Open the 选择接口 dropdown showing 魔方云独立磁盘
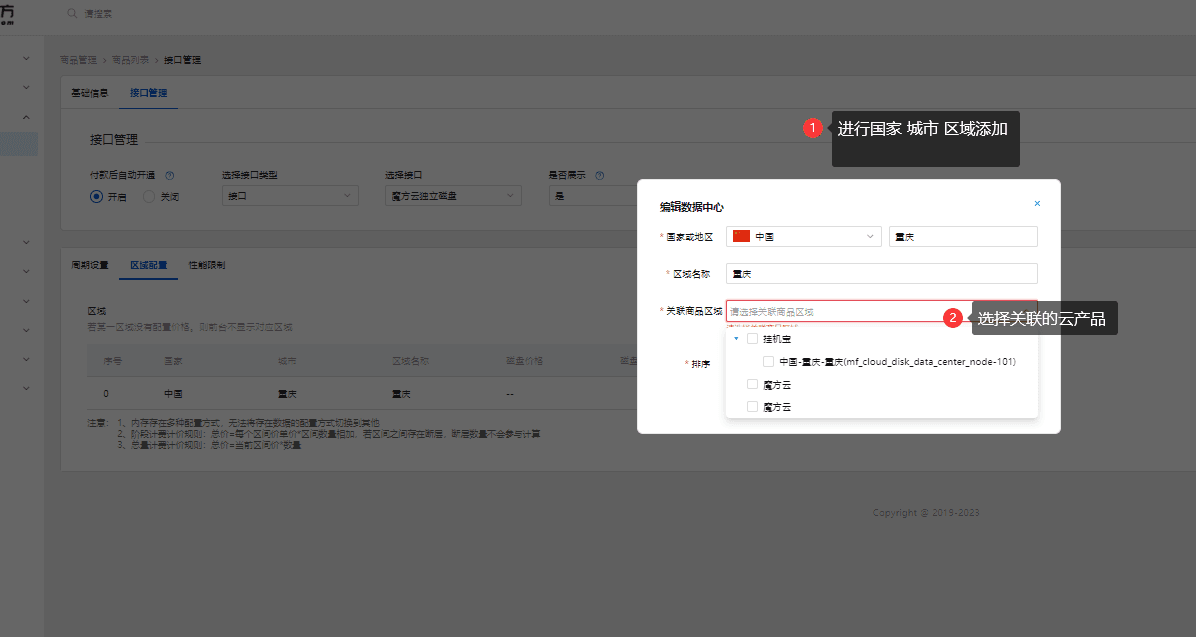Screen dimensions: 1196x637 click(453, 196)
